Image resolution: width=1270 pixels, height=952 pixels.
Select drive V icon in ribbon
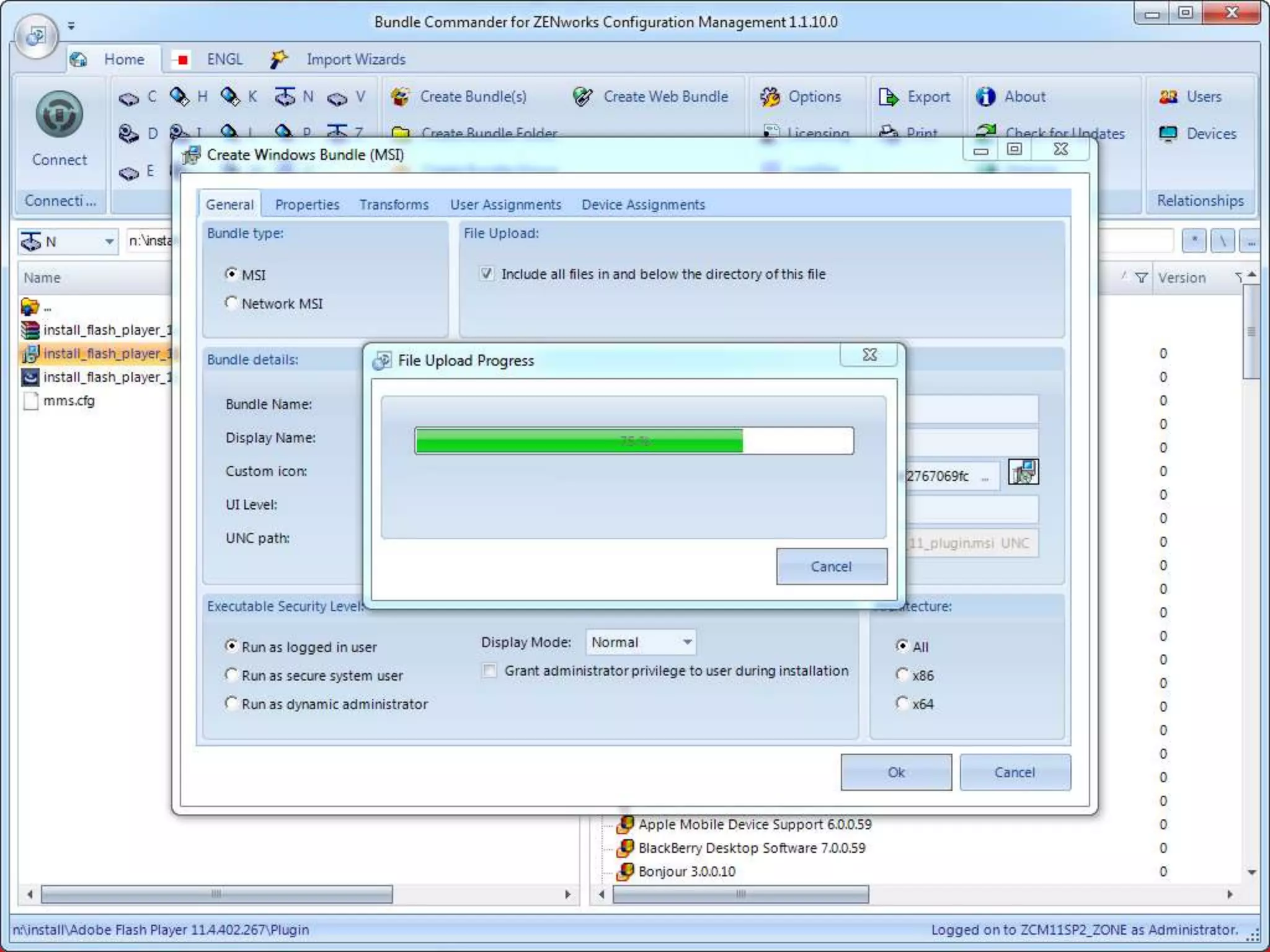pyautogui.click(x=337, y=98)
